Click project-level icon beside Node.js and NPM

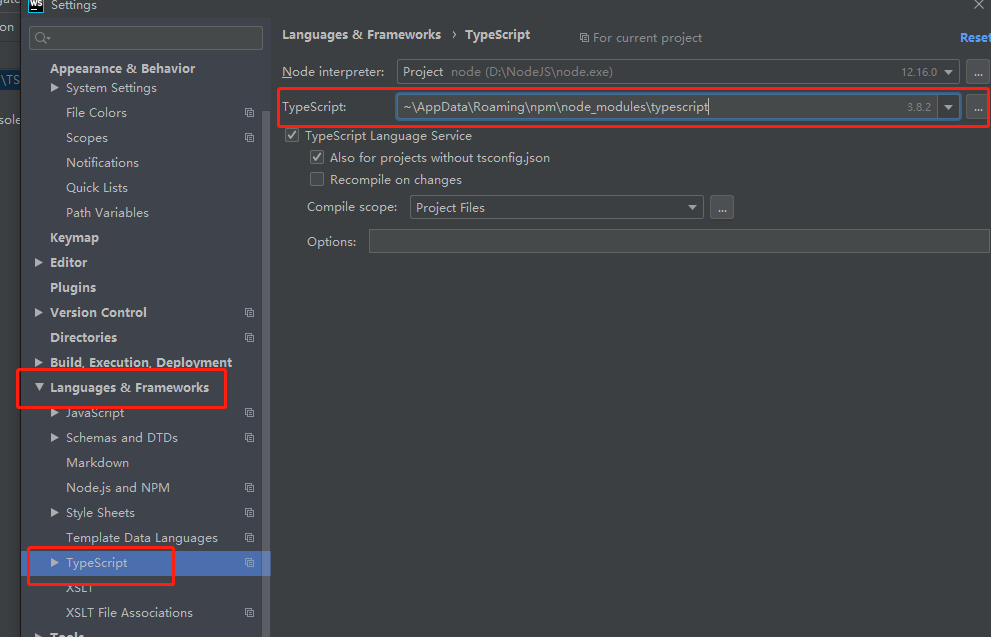[x=250, y=488]
